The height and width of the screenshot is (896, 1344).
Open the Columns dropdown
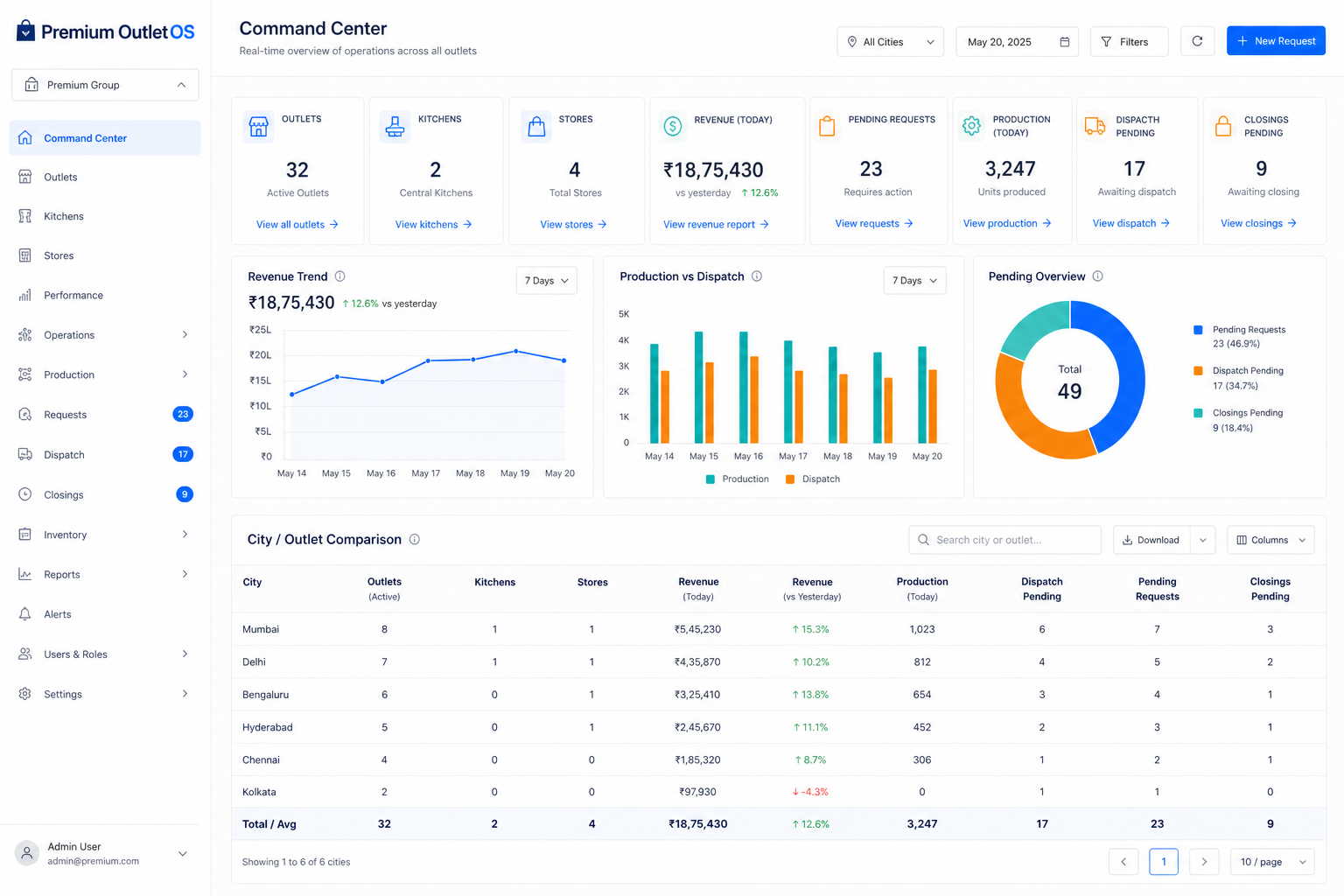coord(1270,540)
